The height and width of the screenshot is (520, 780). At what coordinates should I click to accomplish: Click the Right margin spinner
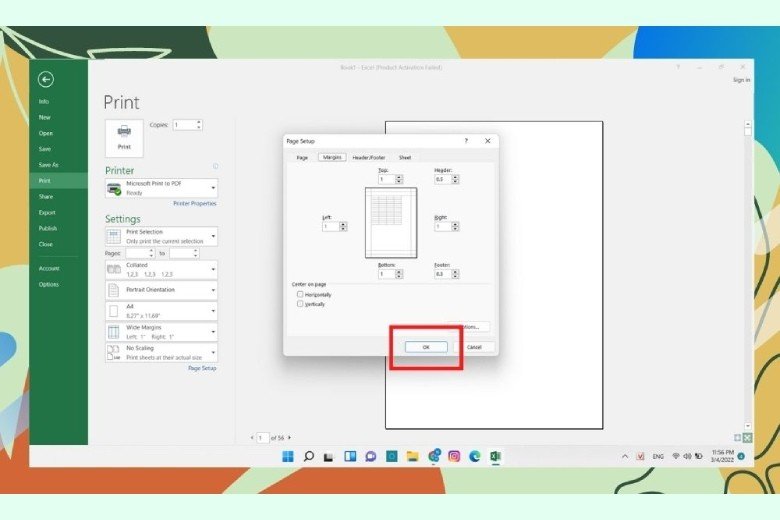tap(455, 226)
